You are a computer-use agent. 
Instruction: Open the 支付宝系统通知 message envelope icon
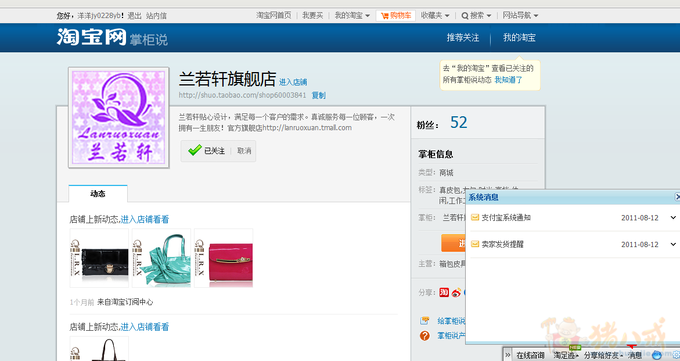[475, 217]
